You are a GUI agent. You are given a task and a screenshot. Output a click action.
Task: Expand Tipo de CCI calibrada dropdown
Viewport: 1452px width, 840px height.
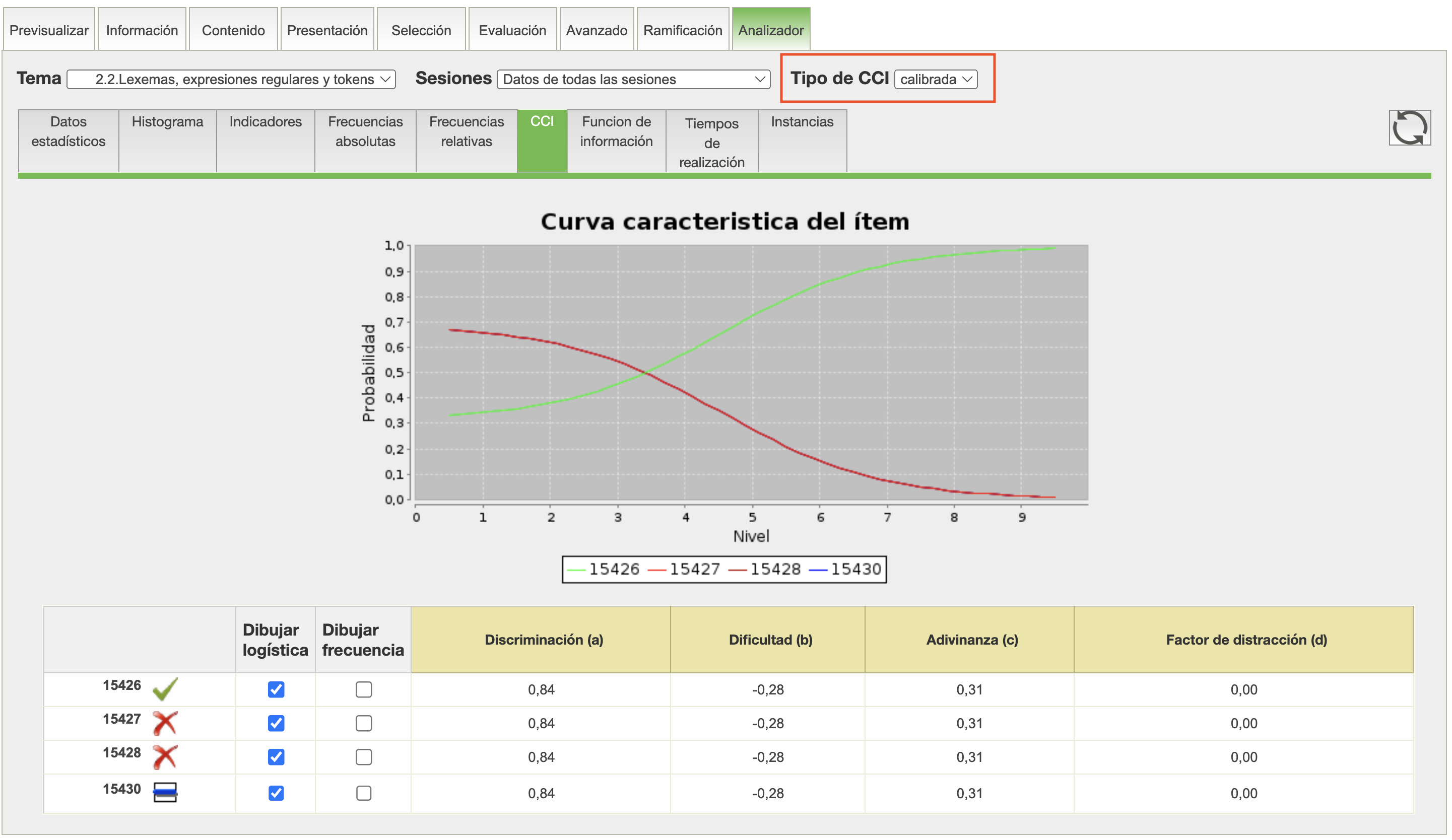tap(936, 79)
